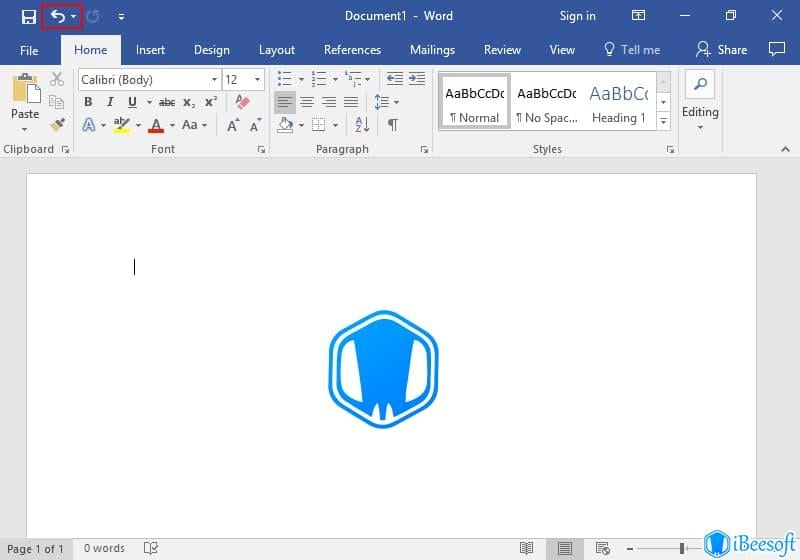Click the Copy icon
Image resolution: width=800 pixels, height=560 pixels.
click(x=57, y=102)
